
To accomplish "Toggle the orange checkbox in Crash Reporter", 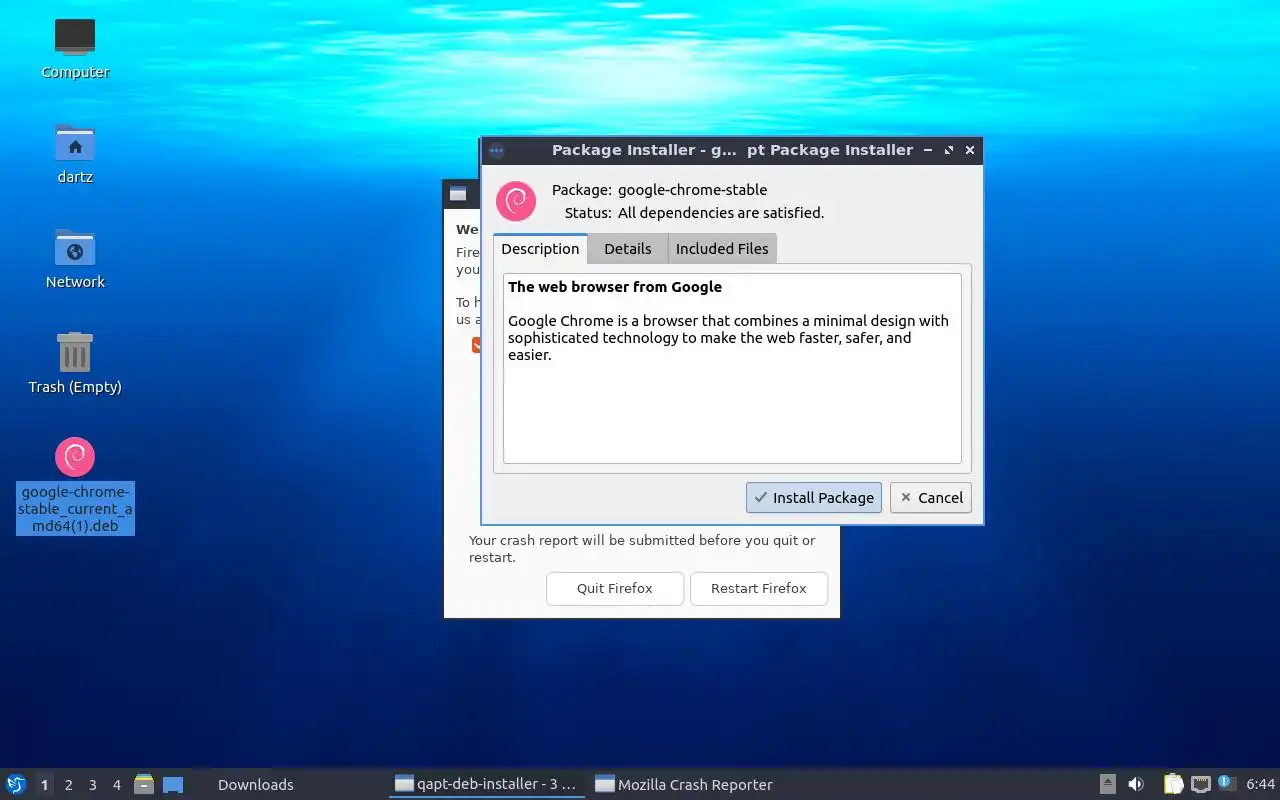I will [477, 345].
